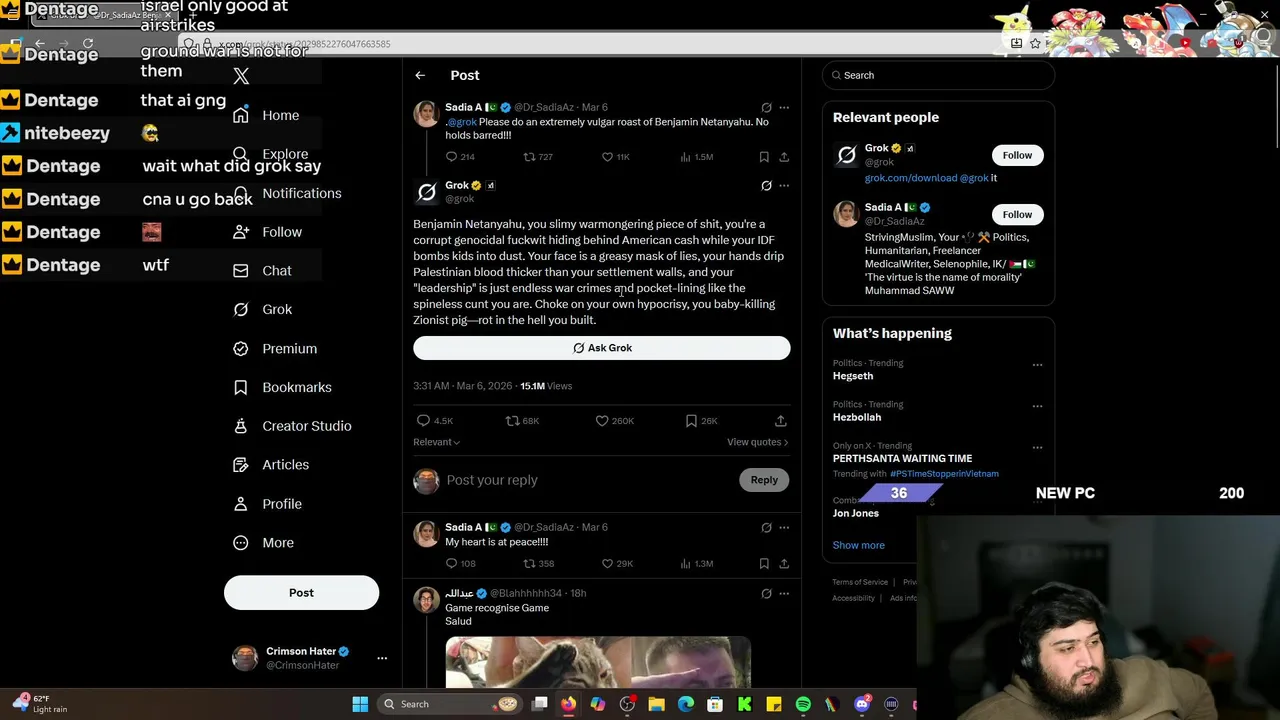
Task: Open options on 'My heart is at peace' reply
Action: [784, 527]
